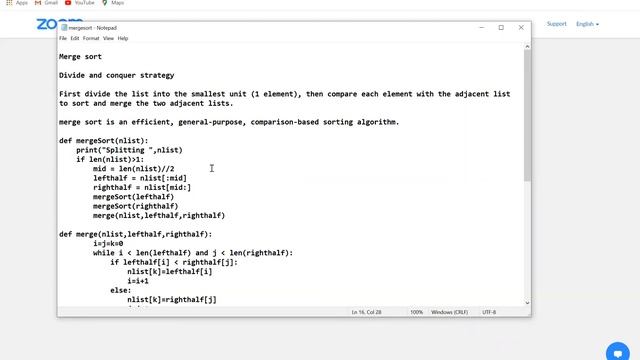Viewport: 640px width, 360px height.
Task: Click the 'mid = len(nlist)//2' line
Action: 133,169
